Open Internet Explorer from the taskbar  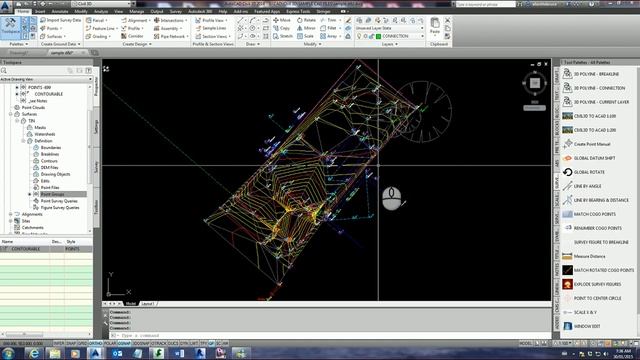(34, 353)
